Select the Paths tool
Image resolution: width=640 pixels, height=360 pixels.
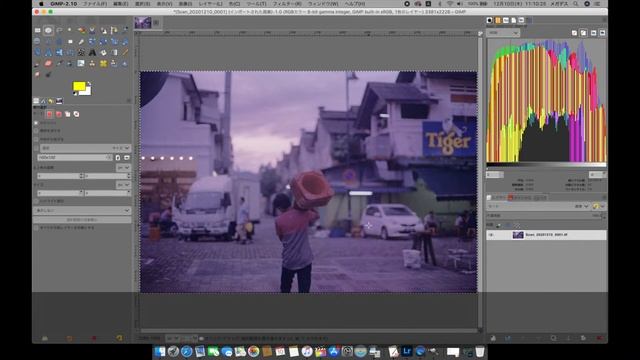pyautogui.click(x=114, y=30)
